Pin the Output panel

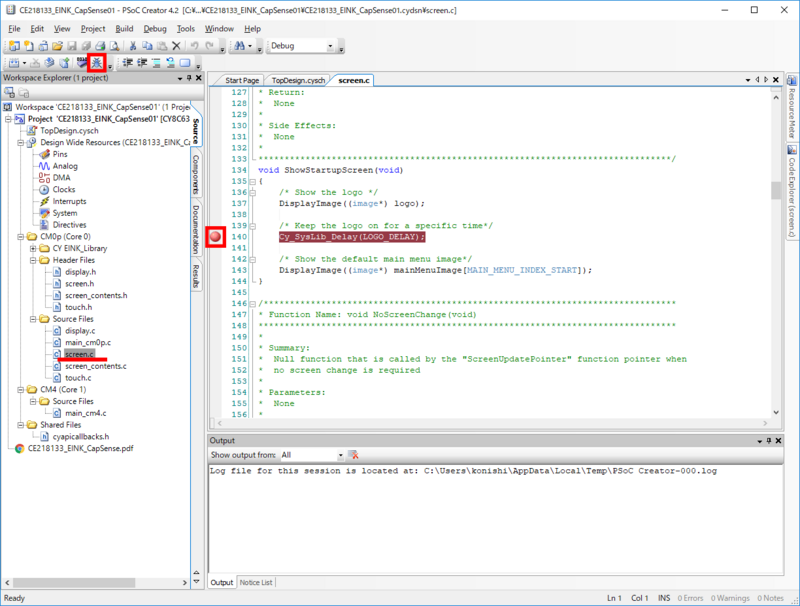[x=769, y=440]
